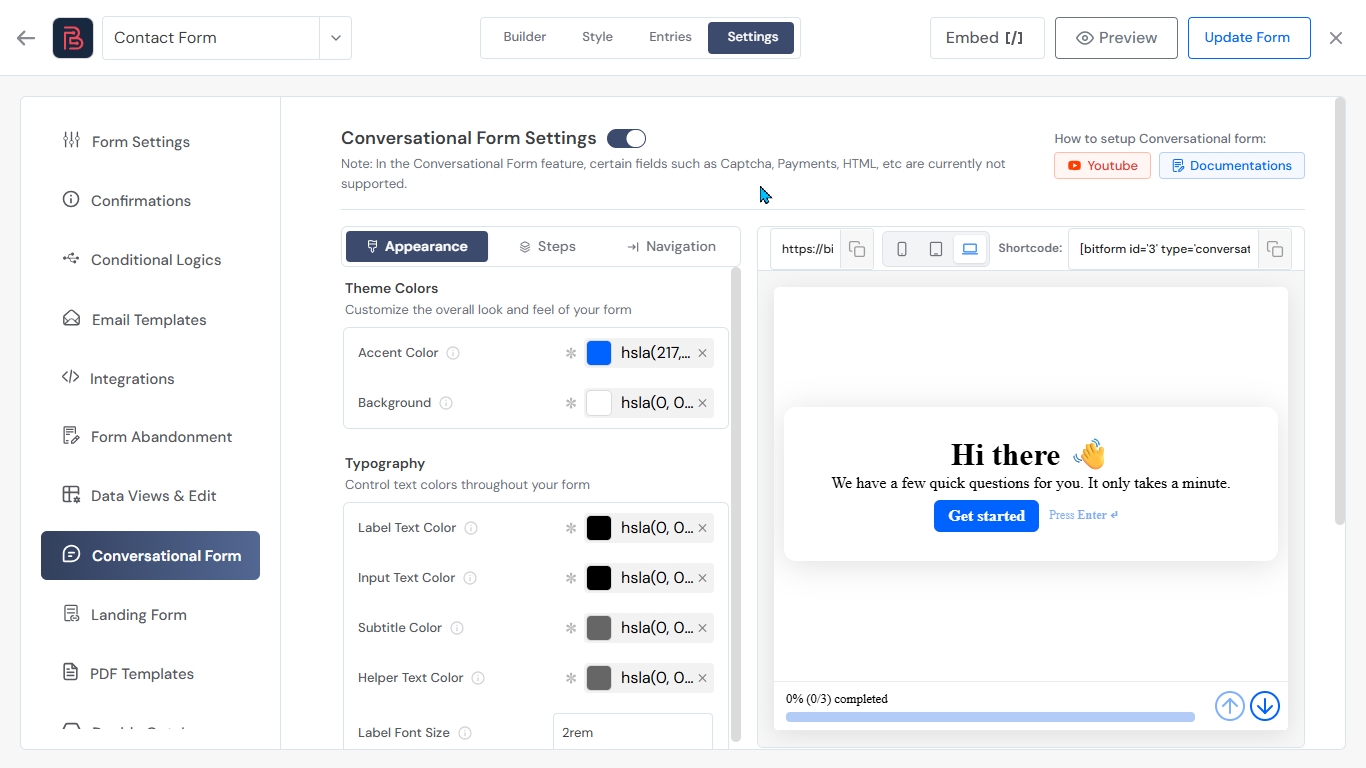Open Conditional Logics in the sidebar
Screen dimensions: 1366x768
click(x=150, y=260)
